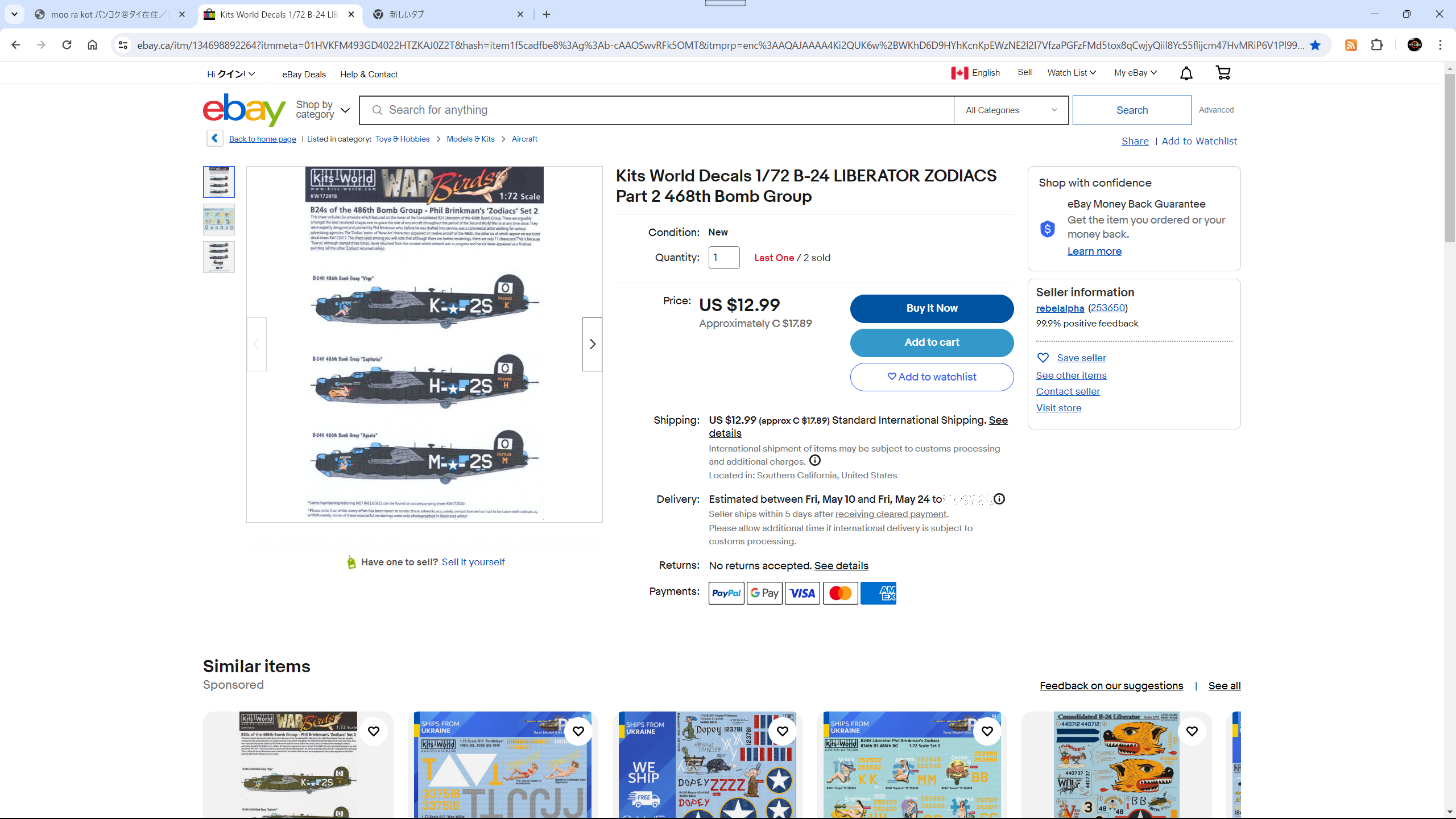Show next product image arrow
Image resolution: width=1456 pixels, height=819 pixels.
tap(592, 344)
